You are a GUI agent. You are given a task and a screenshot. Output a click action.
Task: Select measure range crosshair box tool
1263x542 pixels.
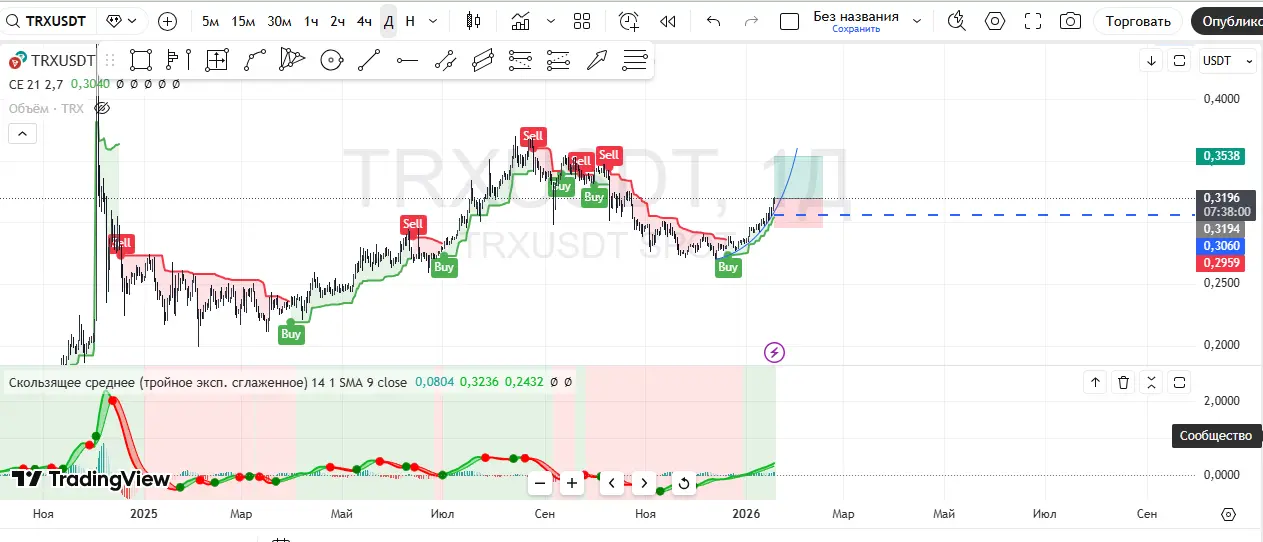pos(216,61)
